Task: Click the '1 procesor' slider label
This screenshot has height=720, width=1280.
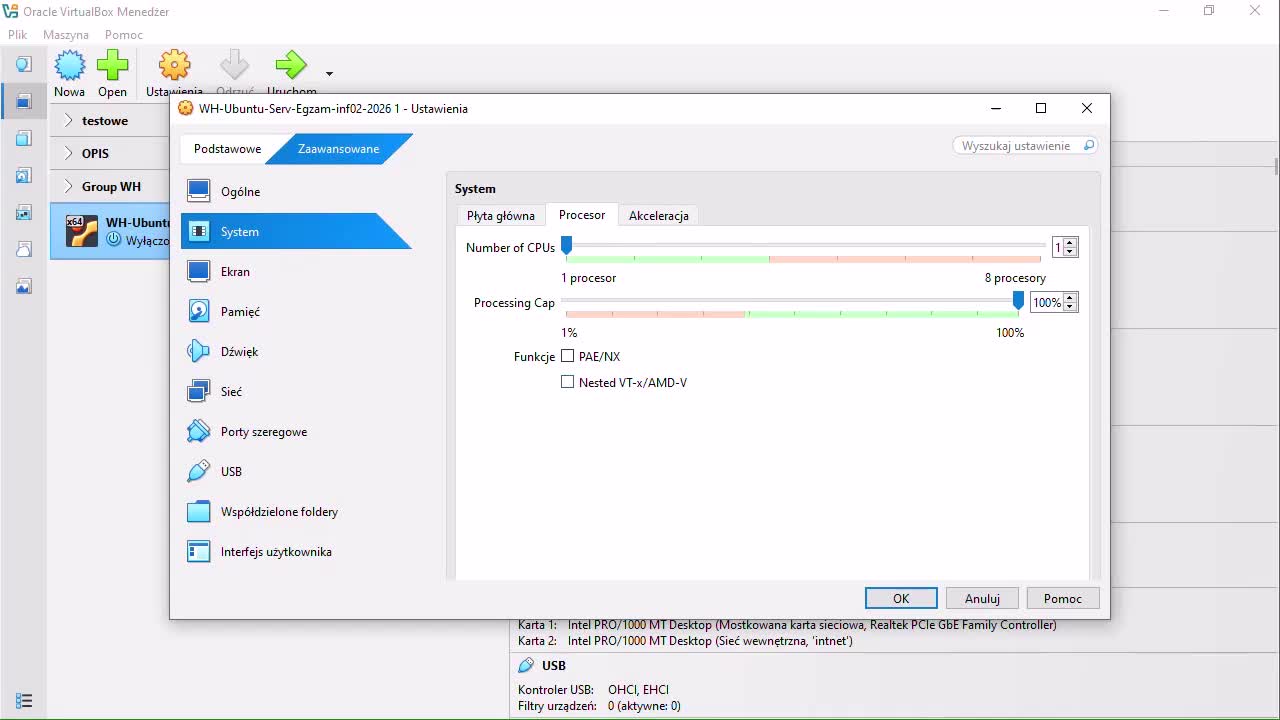Action: coord(589,278)
